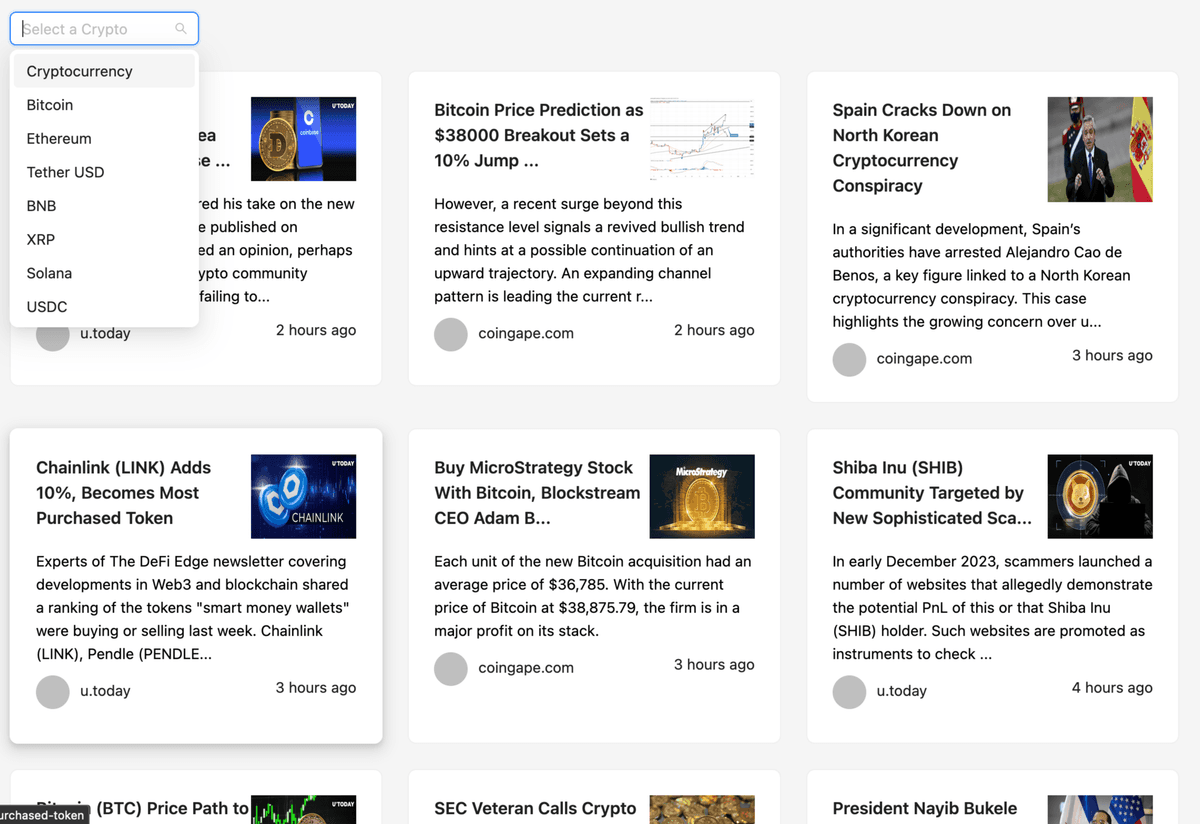Click the MicroStrategy average price summary text
The height and width of the screenshot is (824, 1200).
[x=593, y=596]
